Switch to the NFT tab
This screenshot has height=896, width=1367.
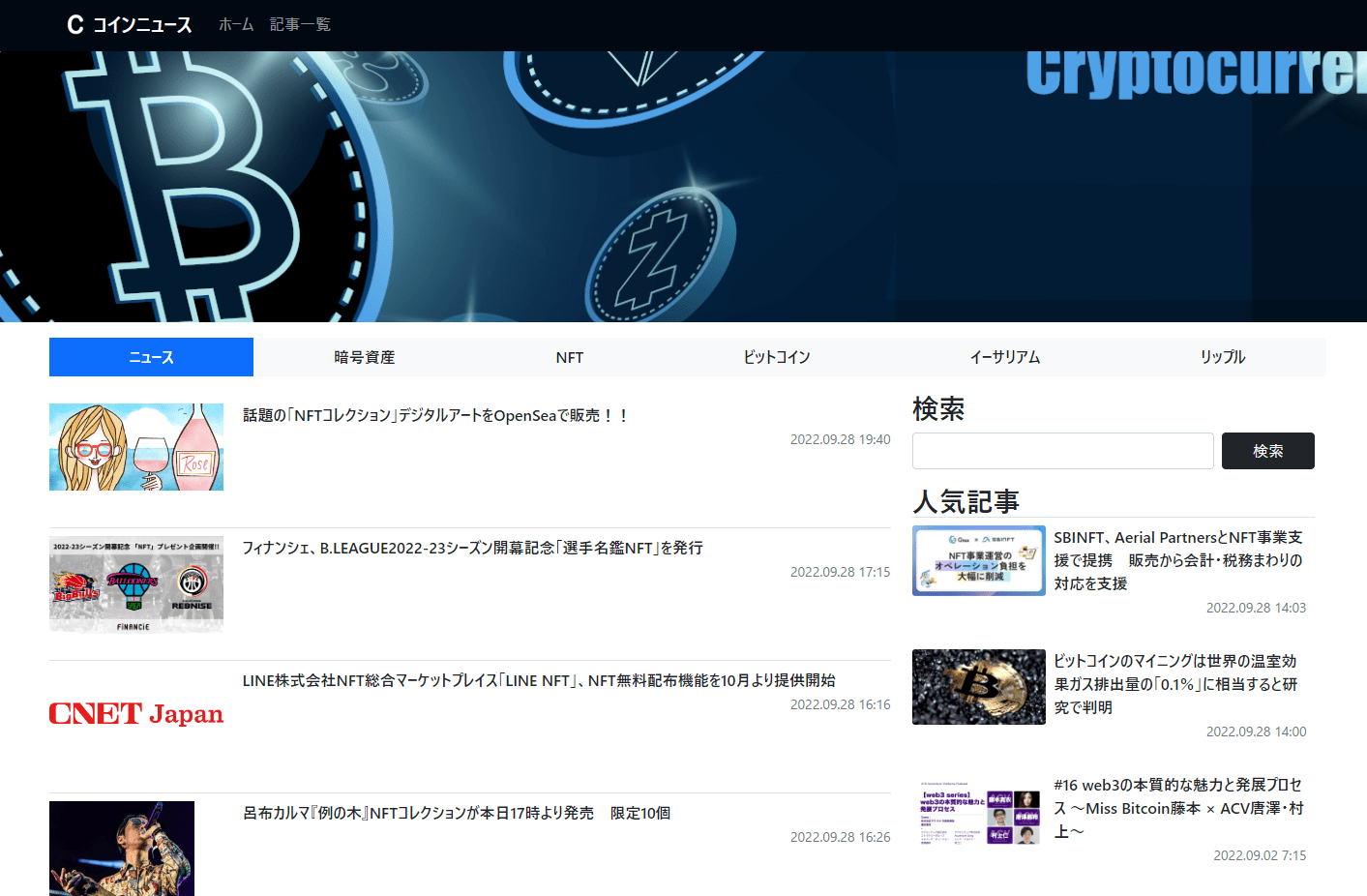tap(569, 357)
